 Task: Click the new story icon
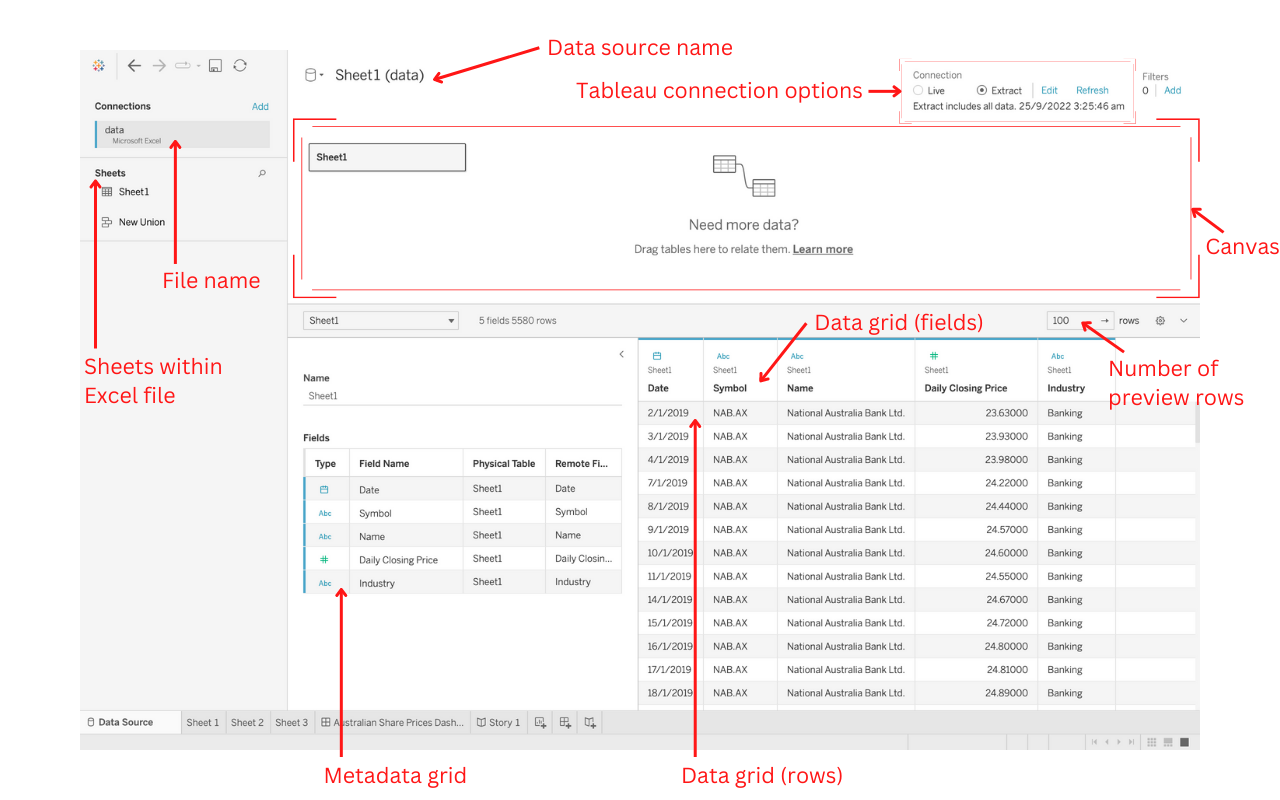pyautogui.click(x=590, y=722)
